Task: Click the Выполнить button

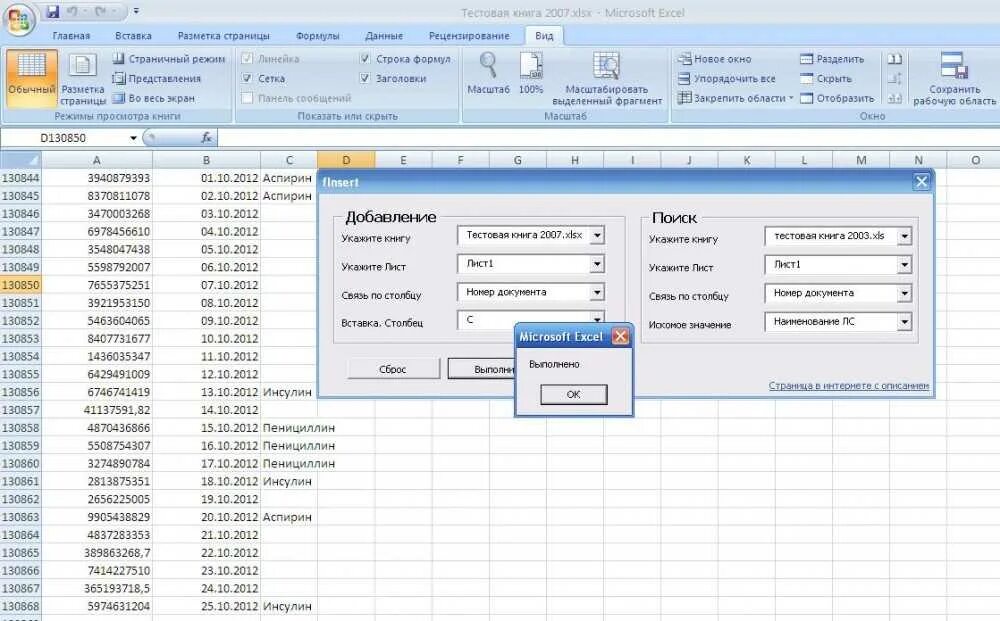Action: 482,369
